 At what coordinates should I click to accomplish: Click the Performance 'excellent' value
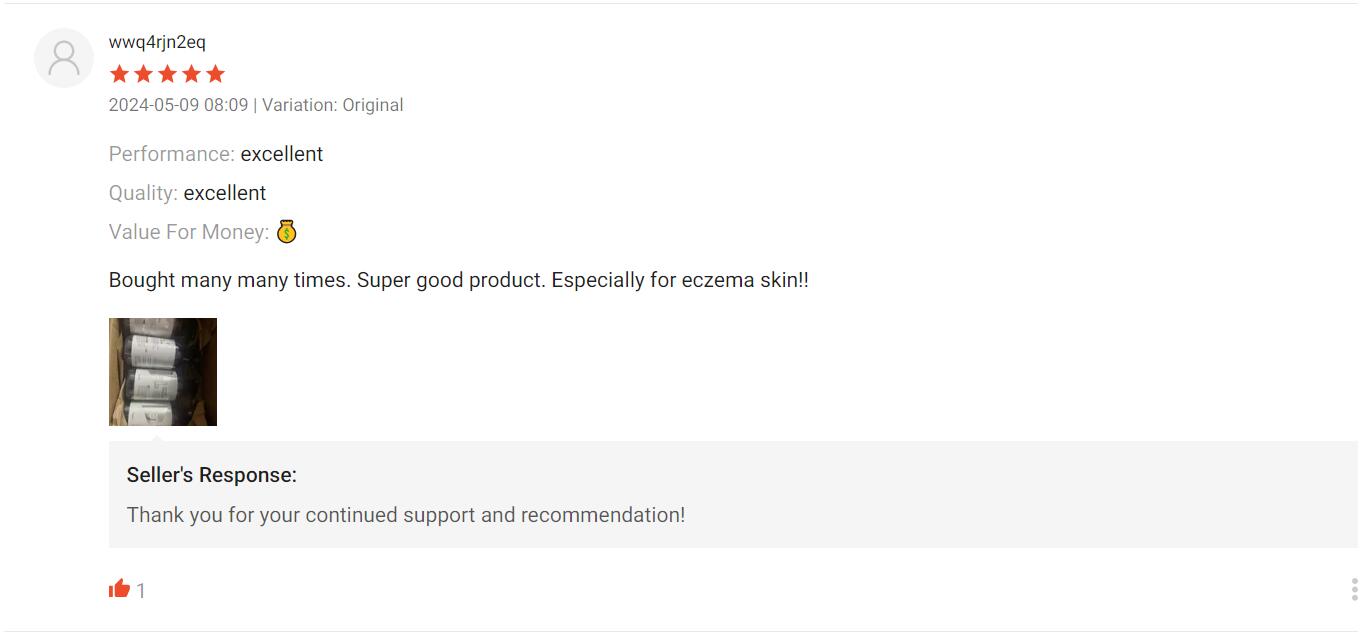pos(282,154)
